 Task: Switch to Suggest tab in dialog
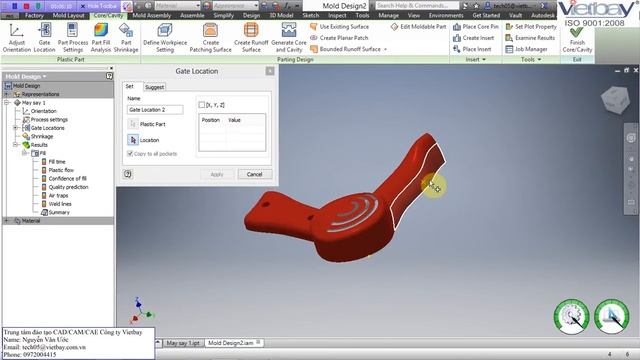(154, 87)
